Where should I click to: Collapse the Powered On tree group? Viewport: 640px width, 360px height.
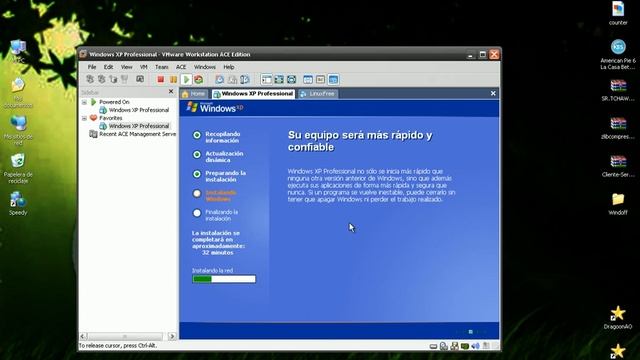[x=84, y=102]
